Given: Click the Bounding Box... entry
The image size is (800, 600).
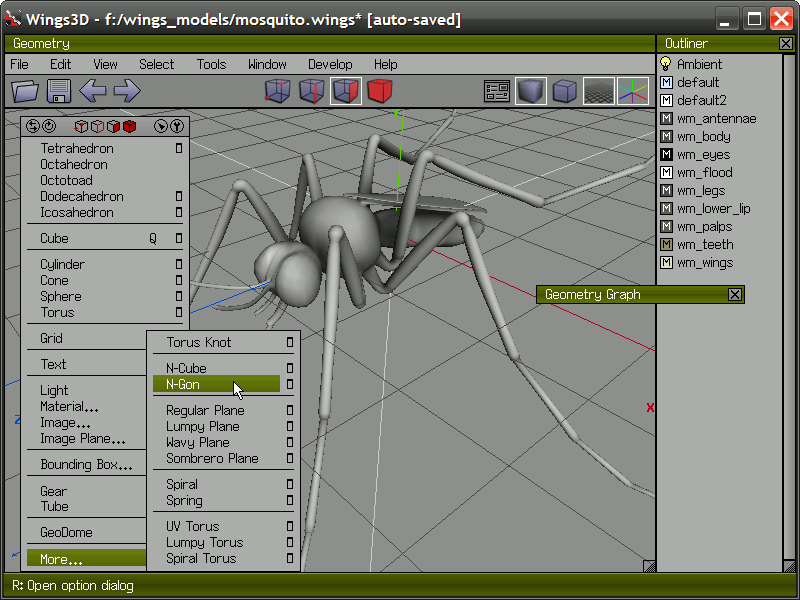Looking at the screenshot, I should 86,465.
